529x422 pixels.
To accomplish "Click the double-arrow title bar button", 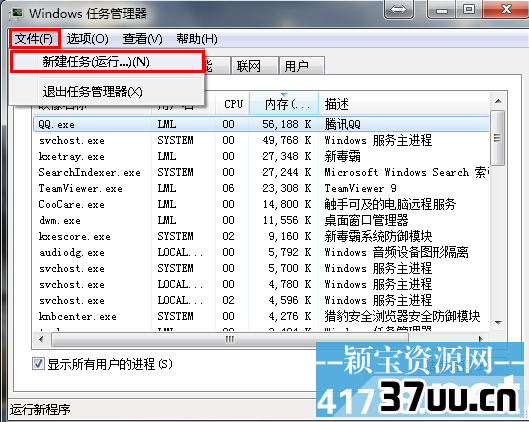I will 398,9.
